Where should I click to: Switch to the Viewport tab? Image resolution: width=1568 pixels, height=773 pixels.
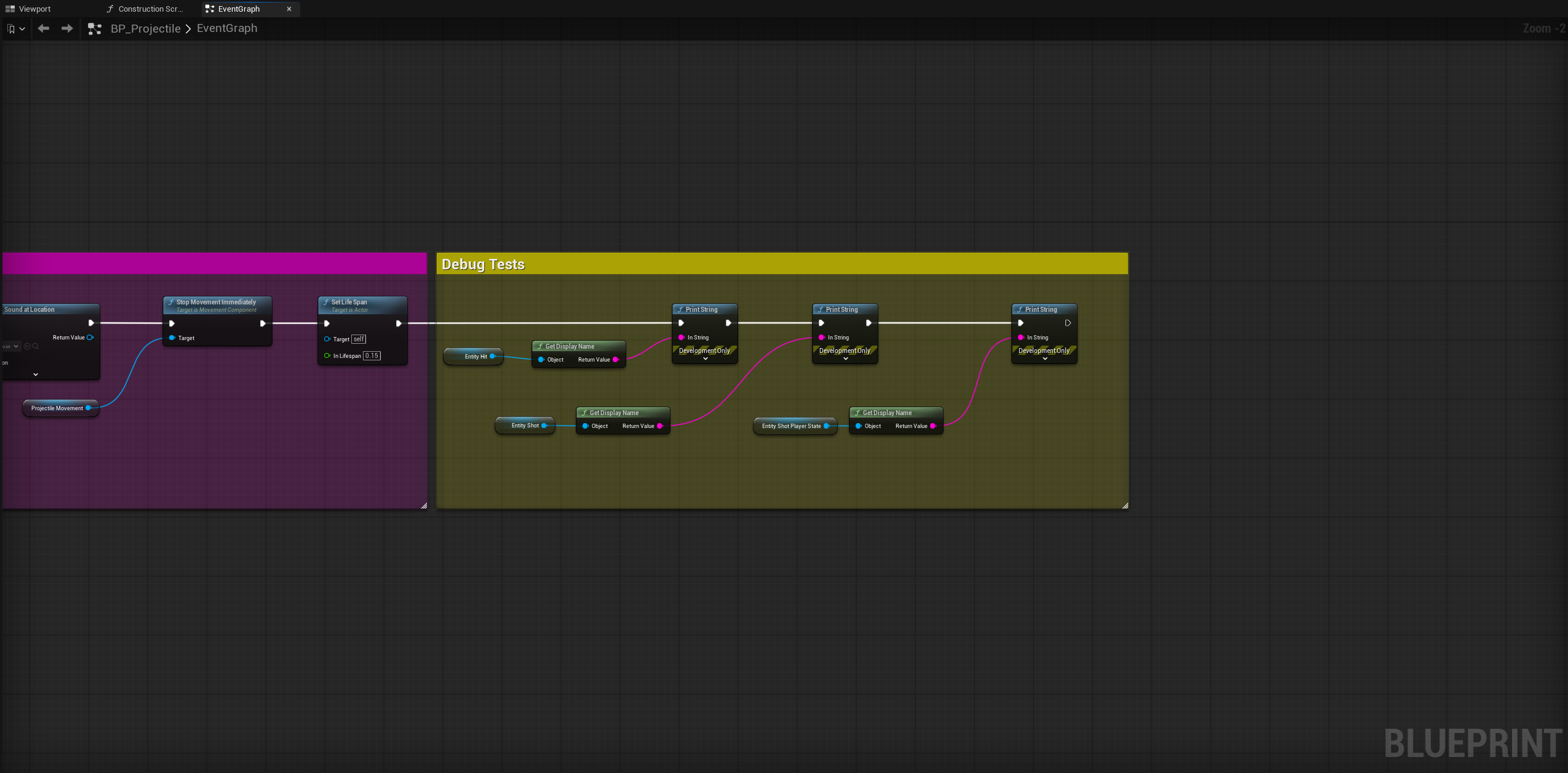(x=28, y=9)
